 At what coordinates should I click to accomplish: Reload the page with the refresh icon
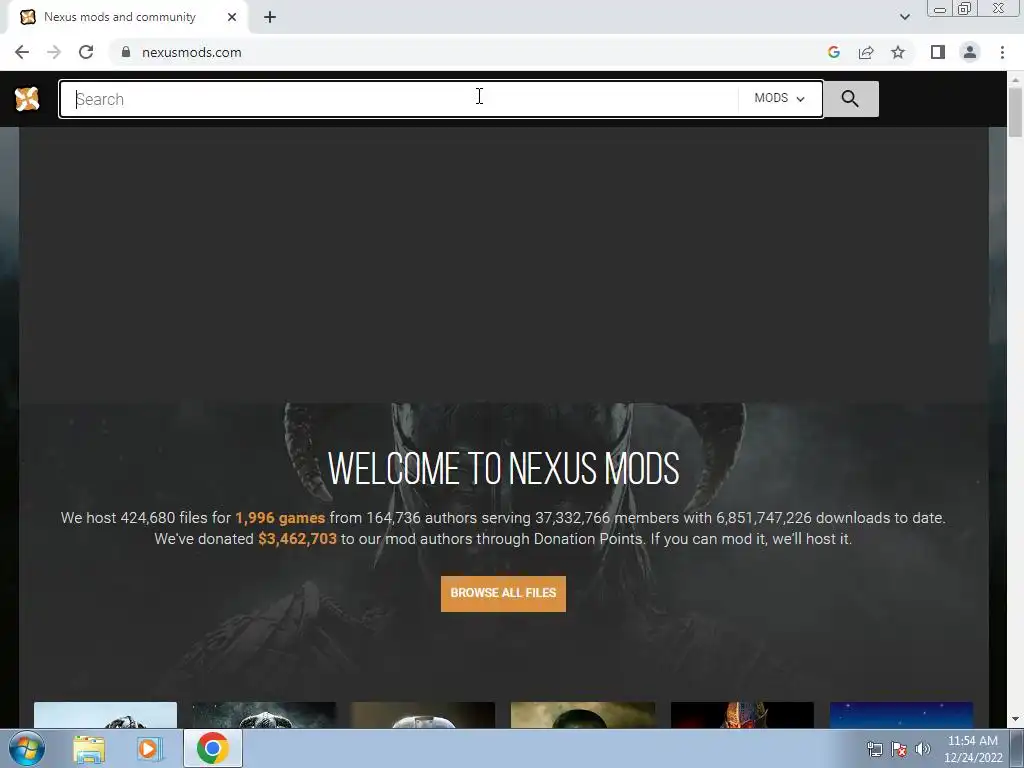86,52
